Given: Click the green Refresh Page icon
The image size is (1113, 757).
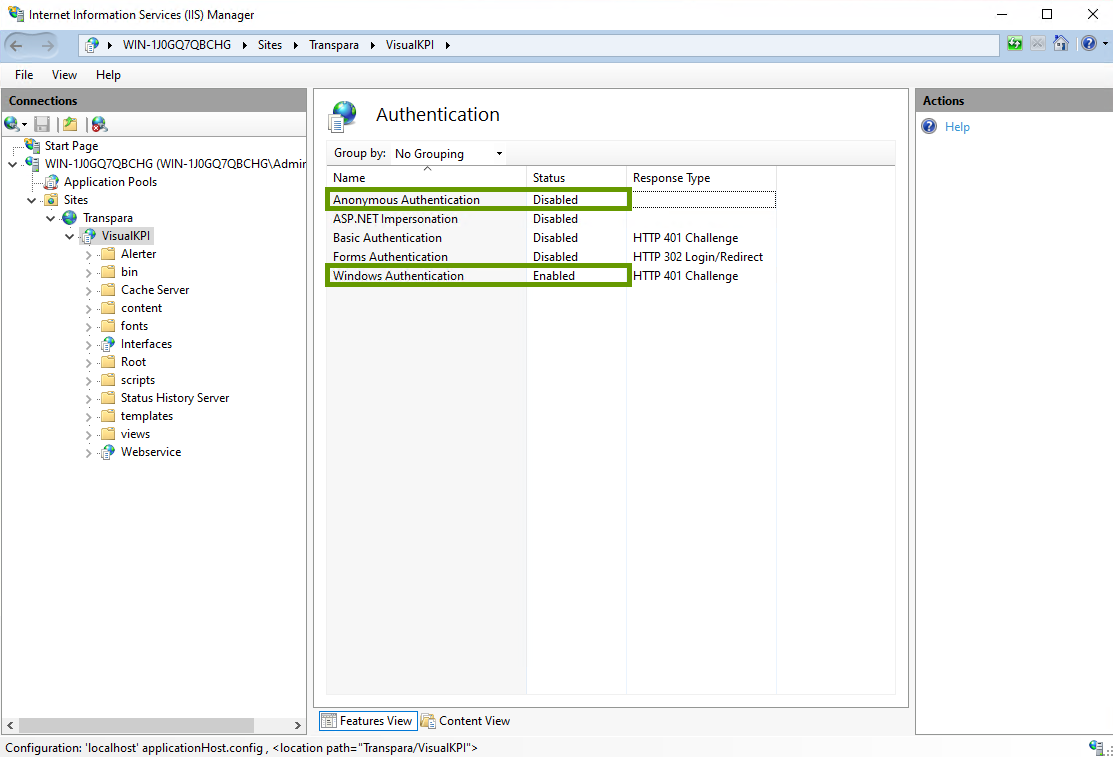Looking at the screenshot, I should point(1015,44).
